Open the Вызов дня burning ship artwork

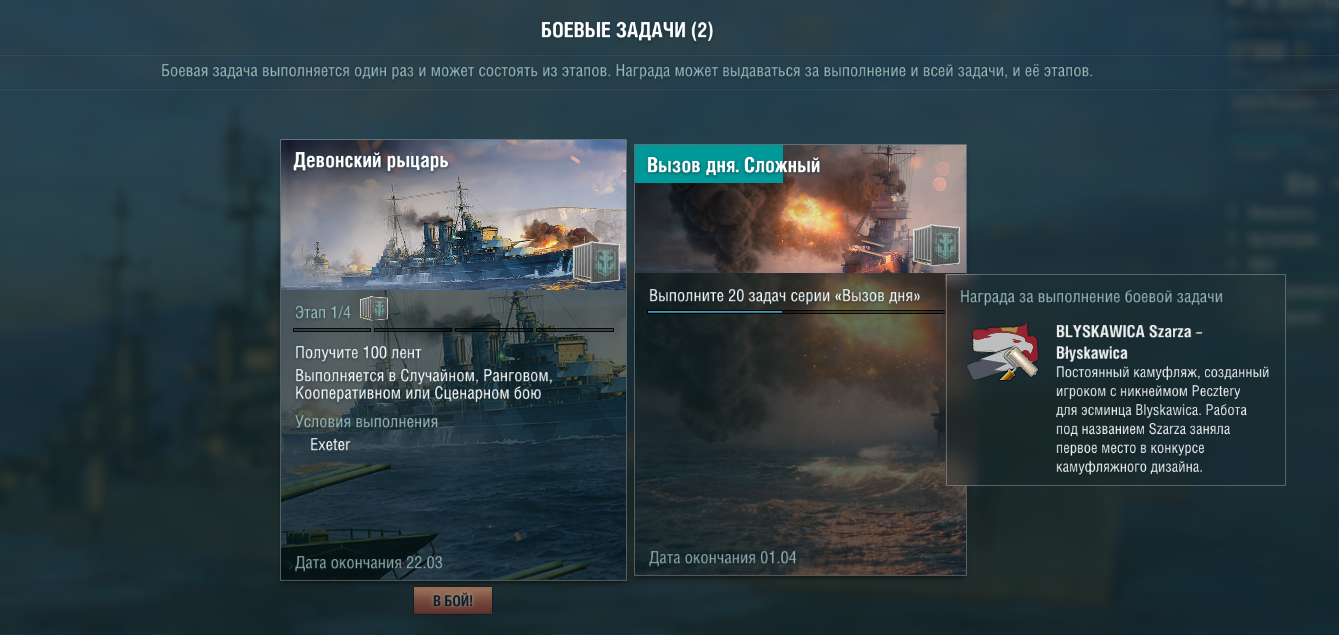click(800, 209)
